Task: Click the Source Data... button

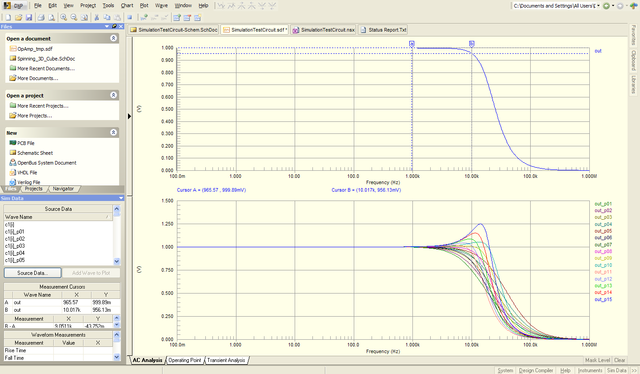Action: pos(33,273)
